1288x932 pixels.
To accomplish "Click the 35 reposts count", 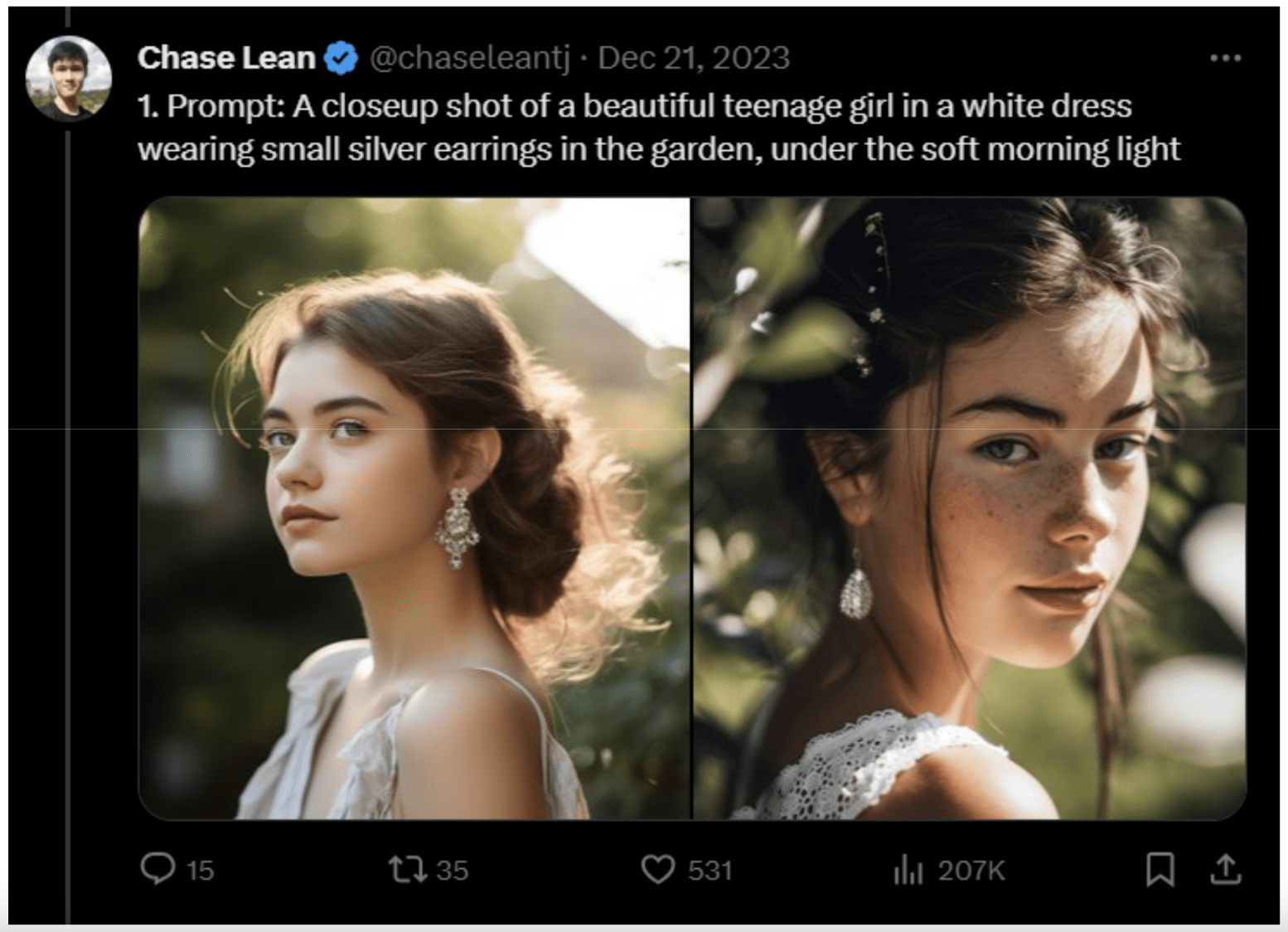I will (x=453, y=870).
